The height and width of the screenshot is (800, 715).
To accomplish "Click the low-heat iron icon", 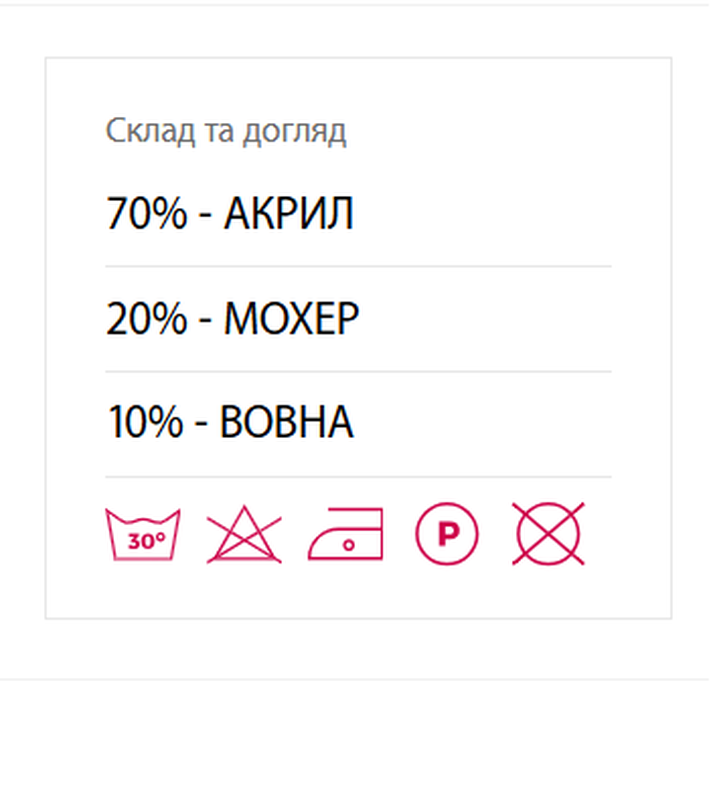I will pos(346,534).
